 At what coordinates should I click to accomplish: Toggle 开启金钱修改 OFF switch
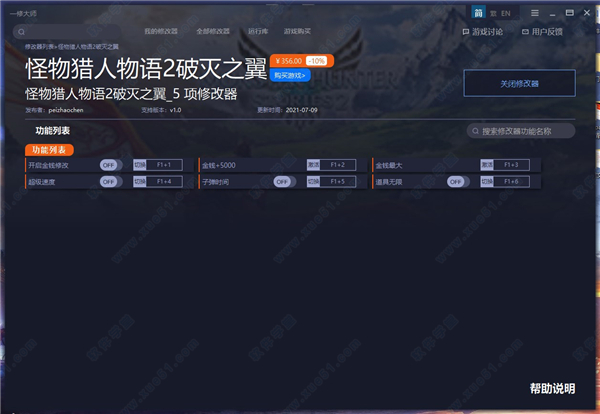point(111,165)
